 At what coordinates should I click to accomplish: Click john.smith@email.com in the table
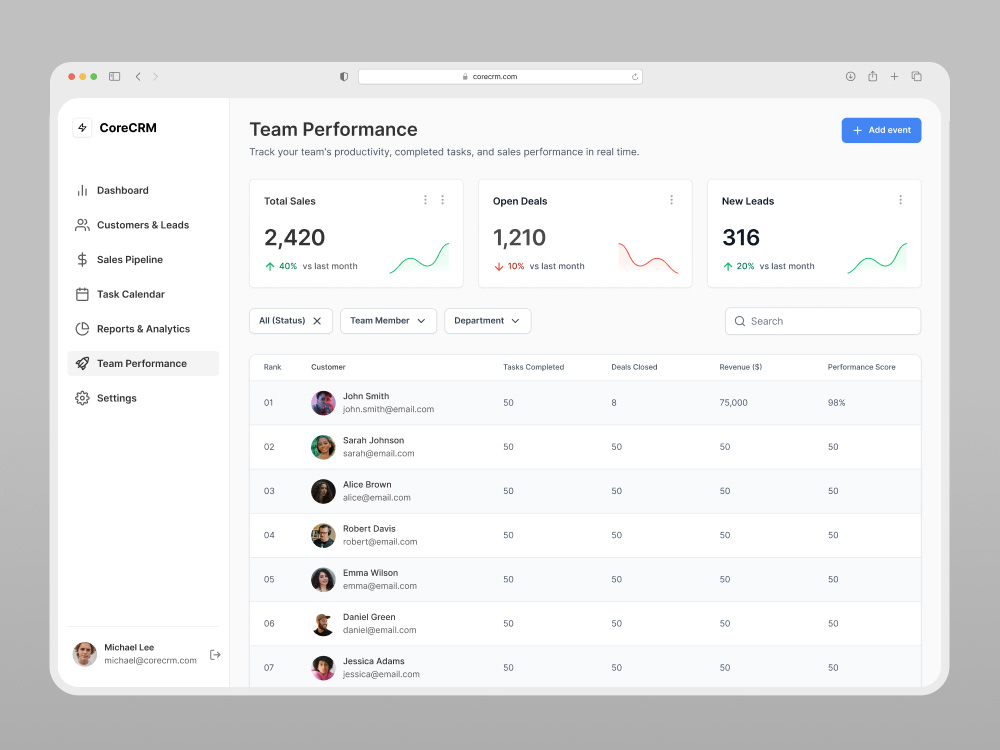[388, 409]
